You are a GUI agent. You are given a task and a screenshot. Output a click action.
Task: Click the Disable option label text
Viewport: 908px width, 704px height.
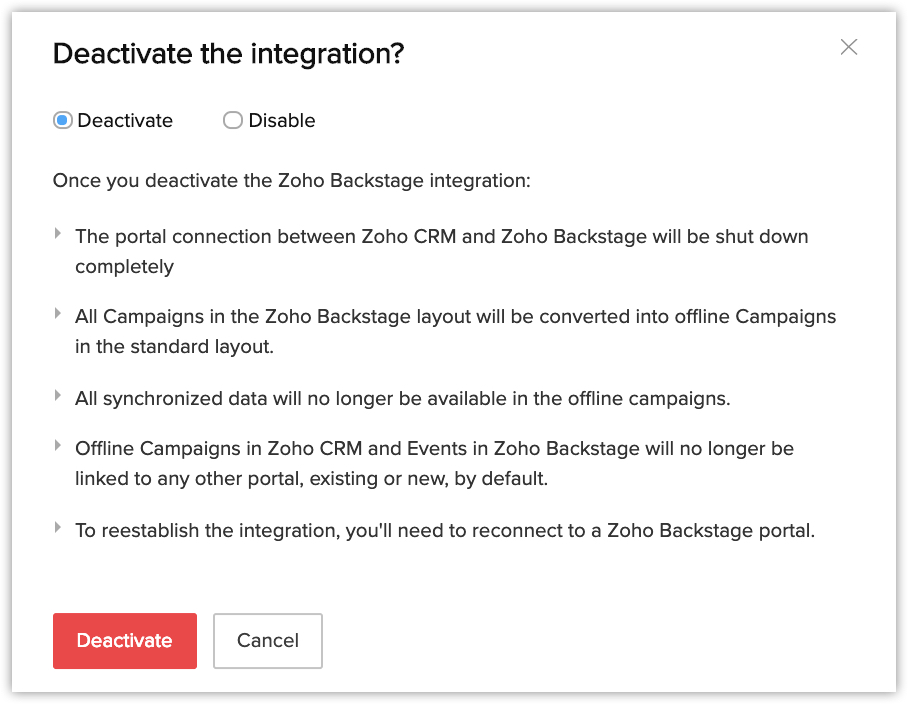282,121
